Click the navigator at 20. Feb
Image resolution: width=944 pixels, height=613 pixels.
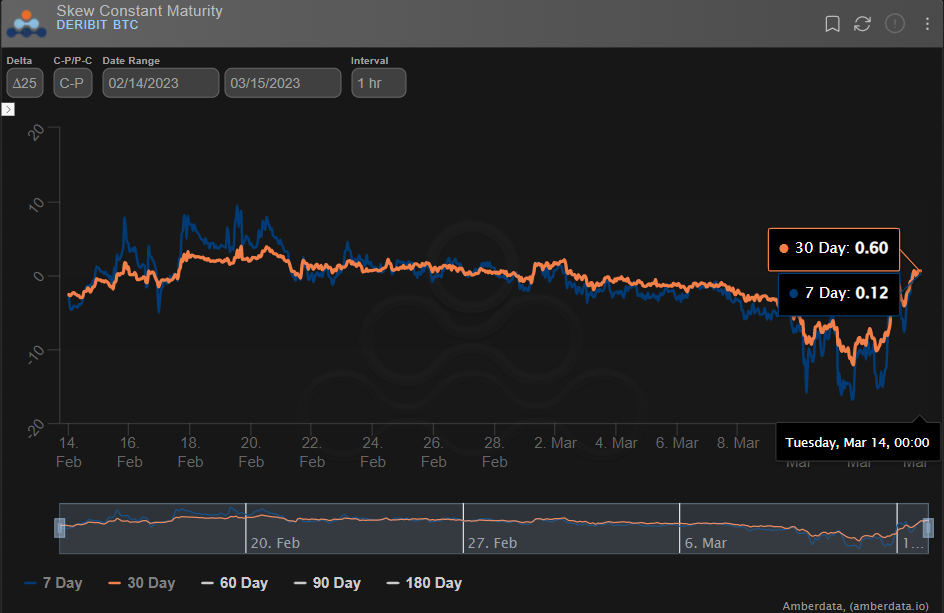[x=275, y=543]
